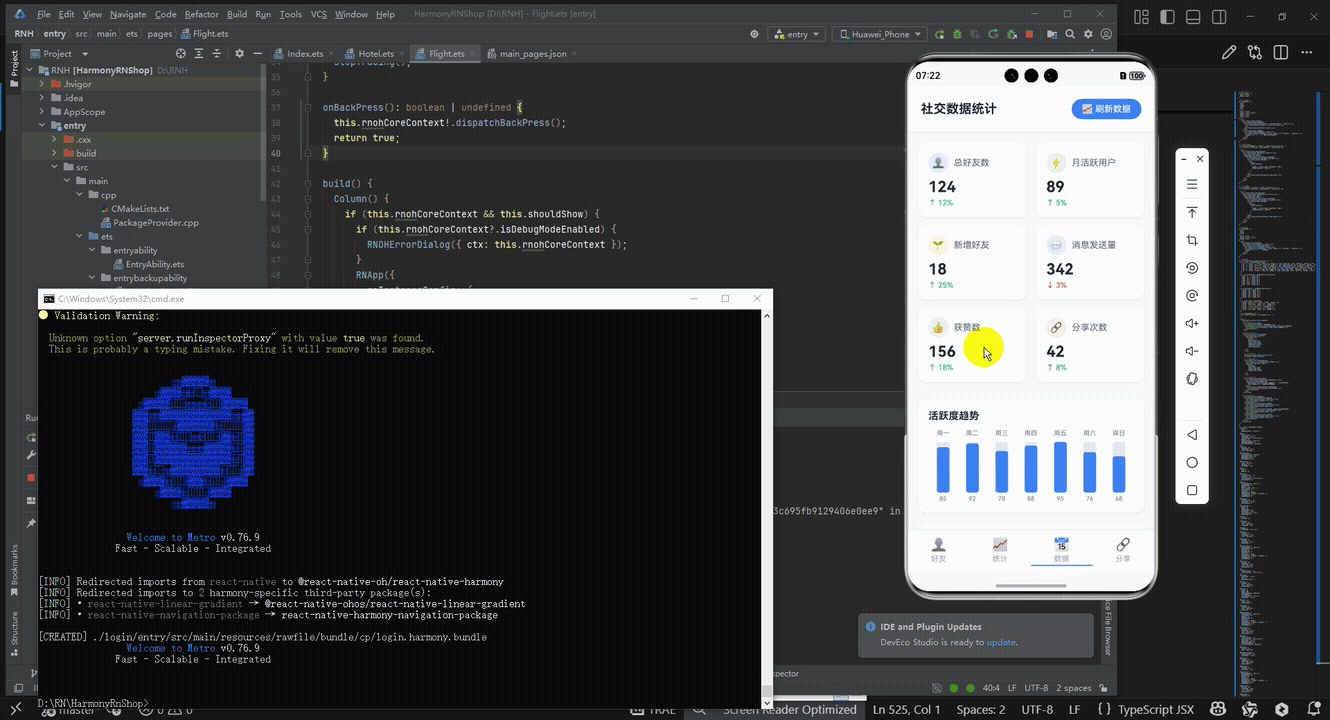Click the Run entry icon in DevEco toolbar
Image resolution: width=1330 pixels, height=720 pixels.
(940, 34)
